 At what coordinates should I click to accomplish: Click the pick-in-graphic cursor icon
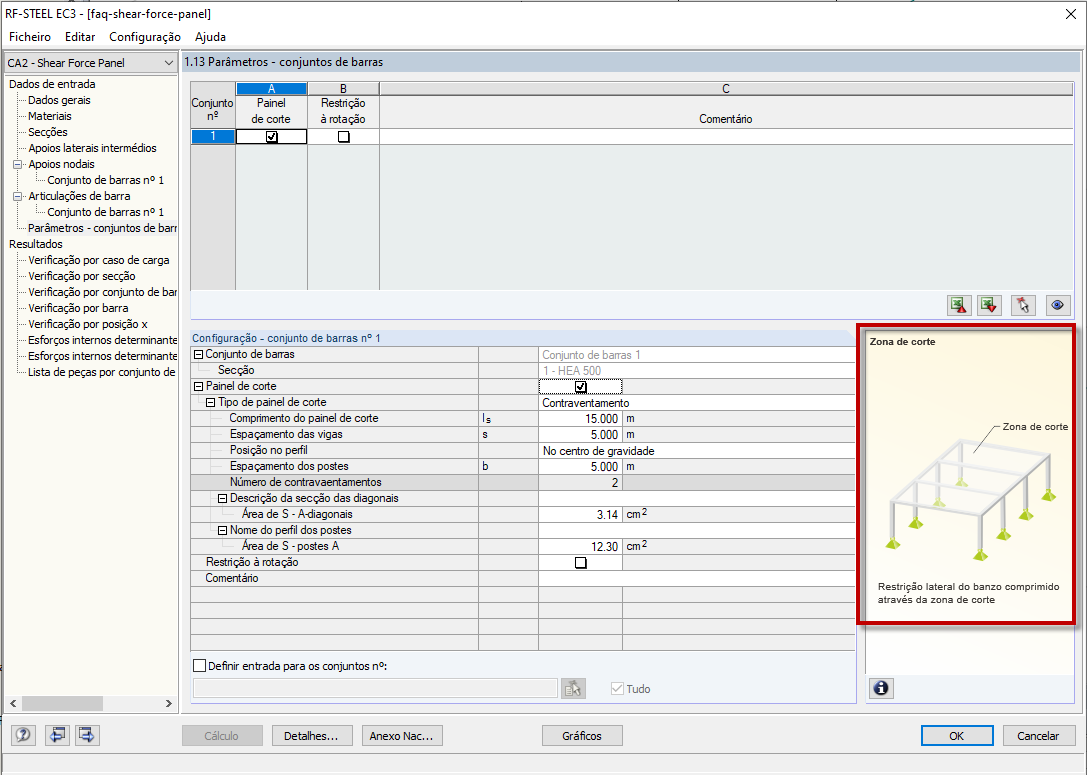click(x=1023, y=305)
